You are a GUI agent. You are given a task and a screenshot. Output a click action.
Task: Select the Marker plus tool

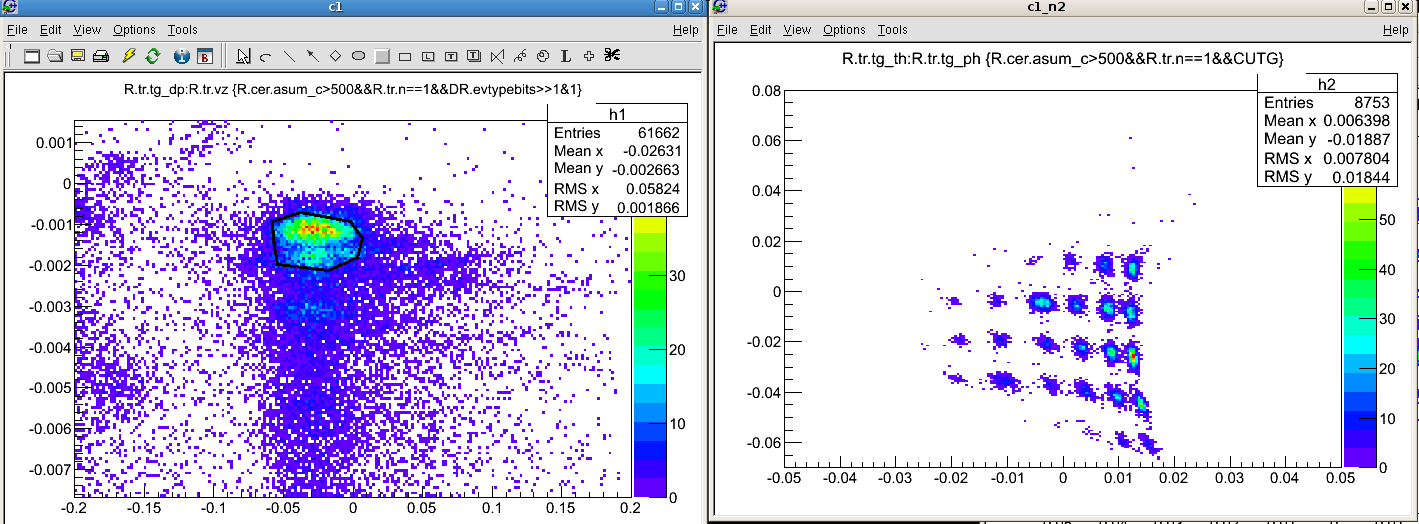click(x=589, y=56)
